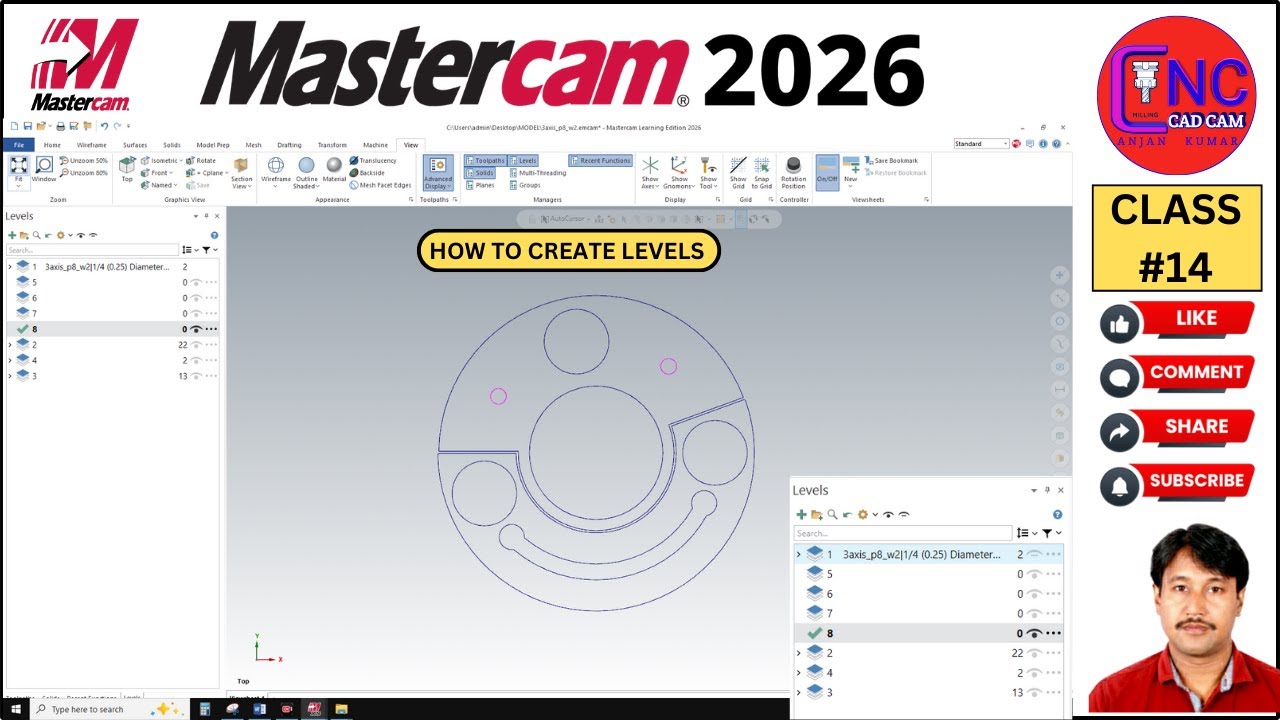Click Unzoom 50% in Zoom group

(84, 160)
